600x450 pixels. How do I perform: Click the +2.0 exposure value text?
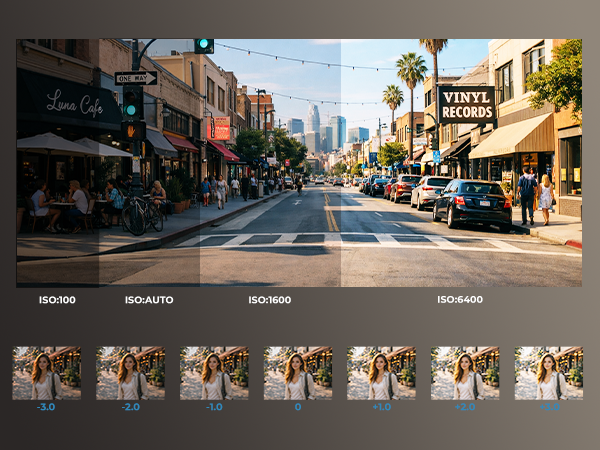pos(465,407)
